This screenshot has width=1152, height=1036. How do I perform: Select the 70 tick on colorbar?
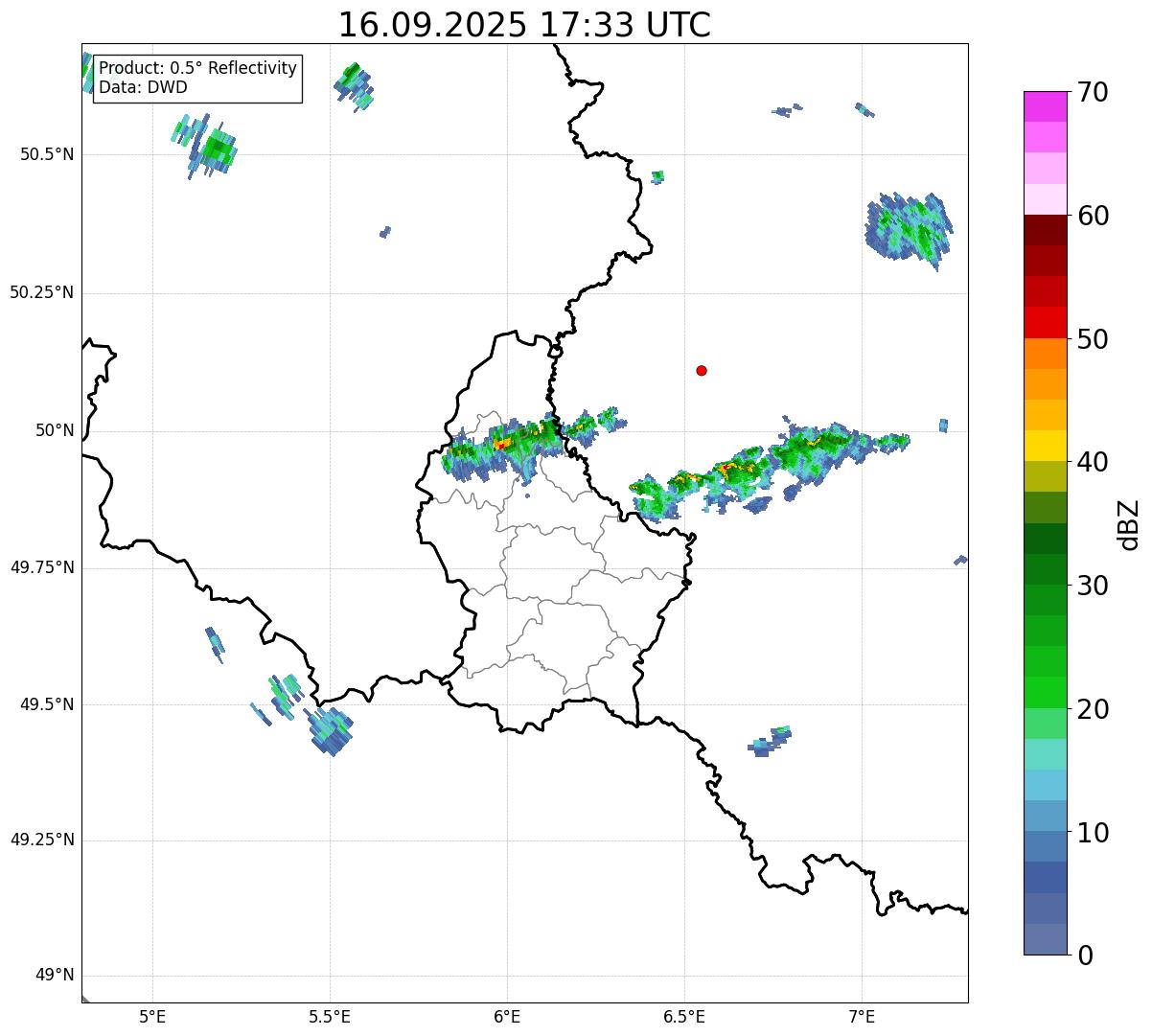point(1093,92)
